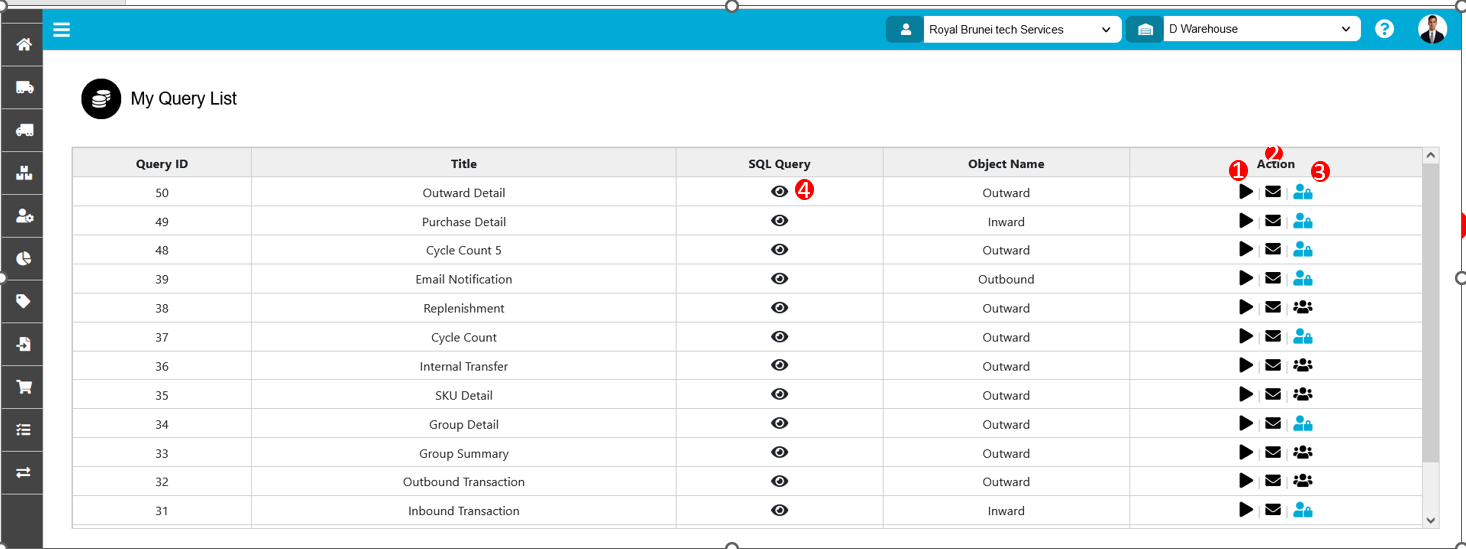The image size is (1466, 549).
Task: Show SQL query for Outward Detail via eye icon
Action: pyautogui.click(x=780, y=192)
